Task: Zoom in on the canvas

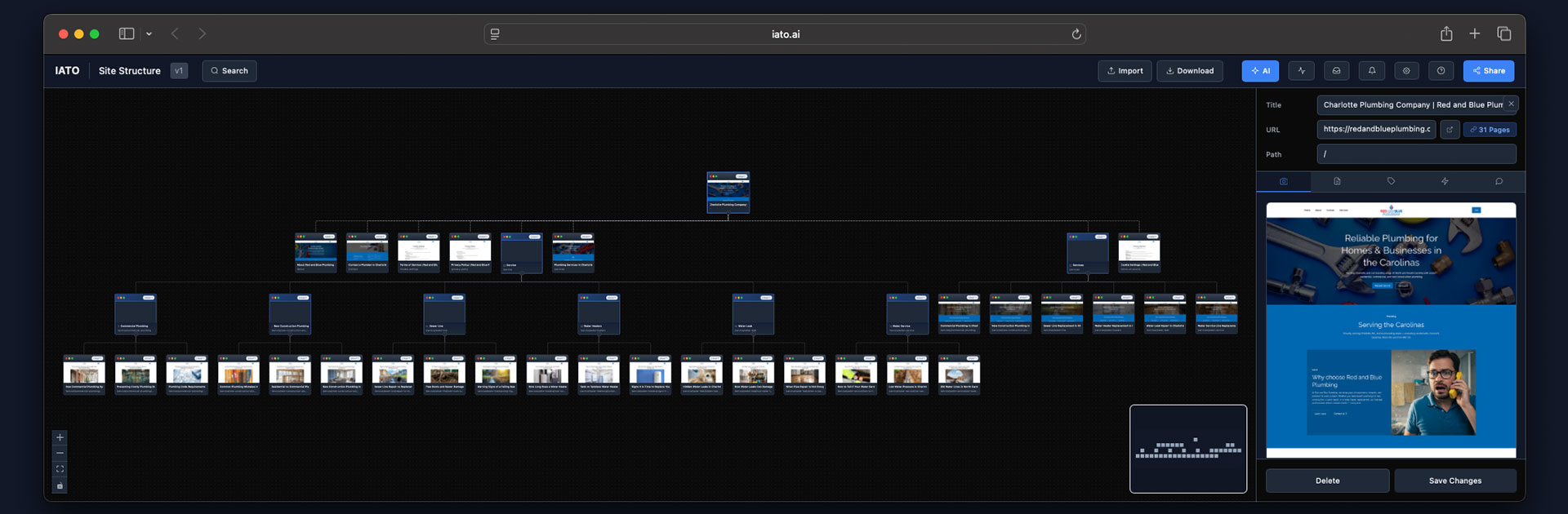Action: click(60, 437)
